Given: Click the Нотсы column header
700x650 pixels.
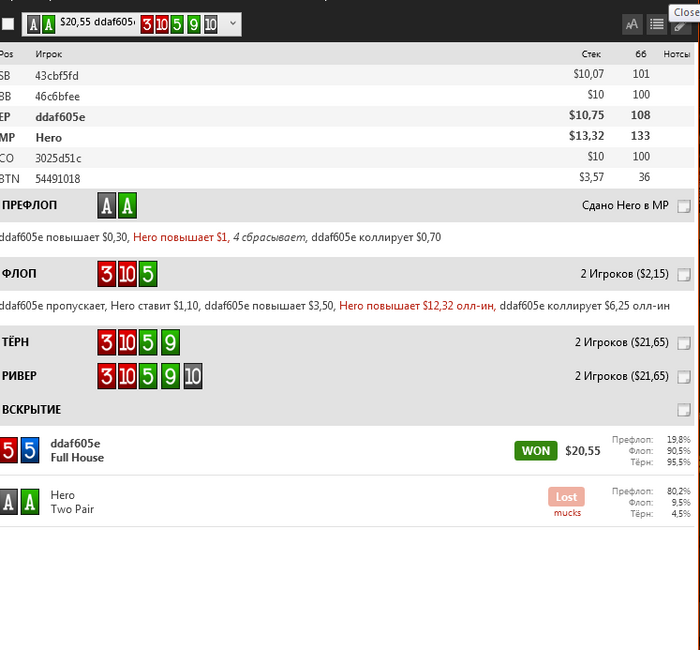Looking at the screenshot, I should tap(677, 54).
